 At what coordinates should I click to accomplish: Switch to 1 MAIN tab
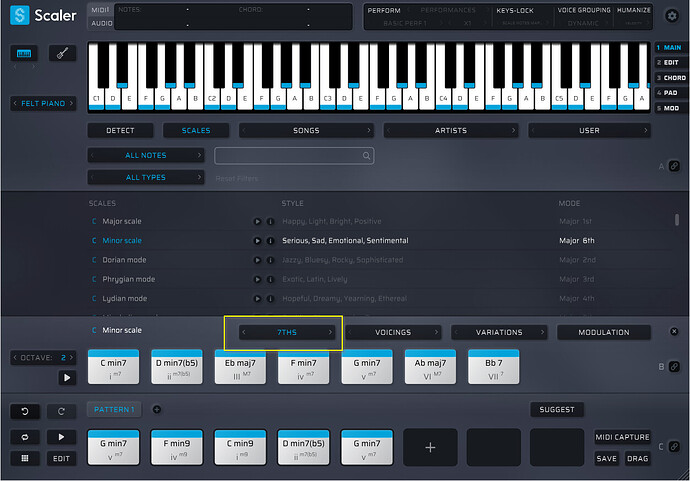(671, 48)
